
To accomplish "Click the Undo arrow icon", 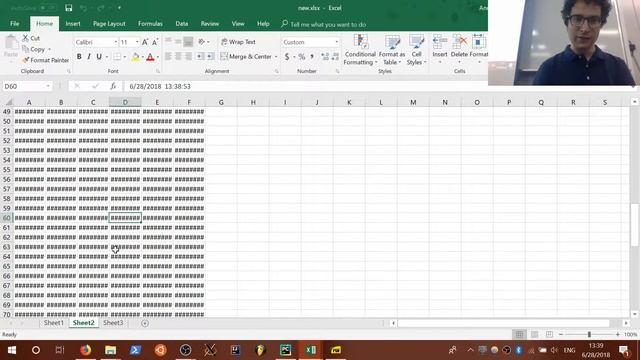I will tap(83, 8).
